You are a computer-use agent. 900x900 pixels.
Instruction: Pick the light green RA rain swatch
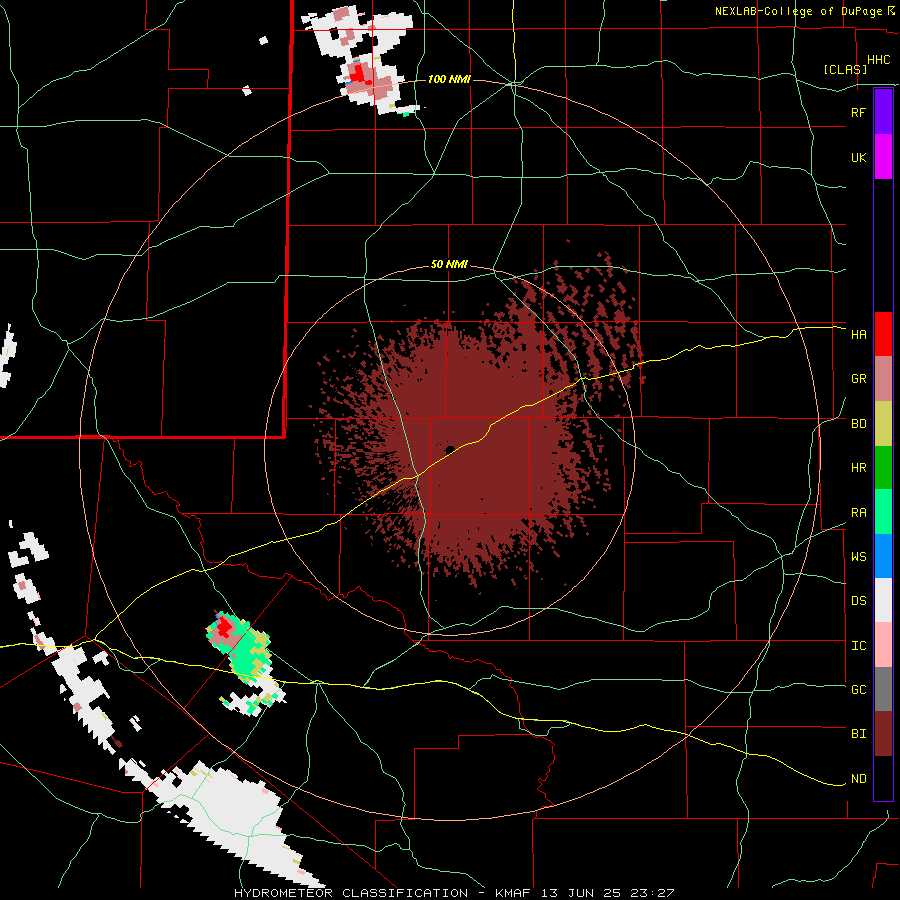click(x=883, y=512)
